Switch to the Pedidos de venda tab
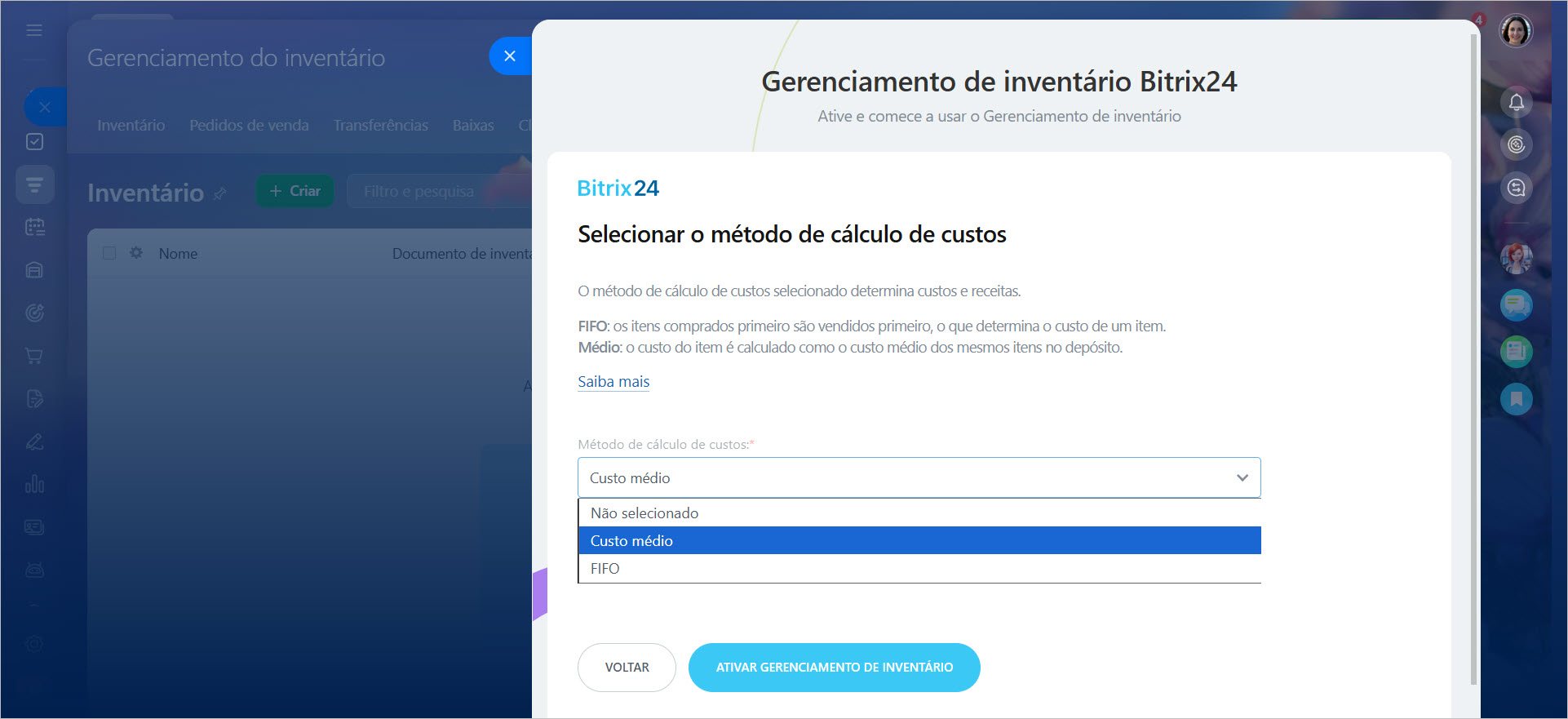Screen dimensions: 1568x719 pyautogui.click(x=249, y=125)
